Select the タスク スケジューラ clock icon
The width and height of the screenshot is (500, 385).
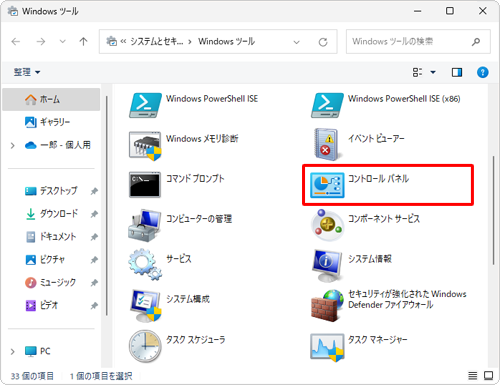(x=145, y=346)
